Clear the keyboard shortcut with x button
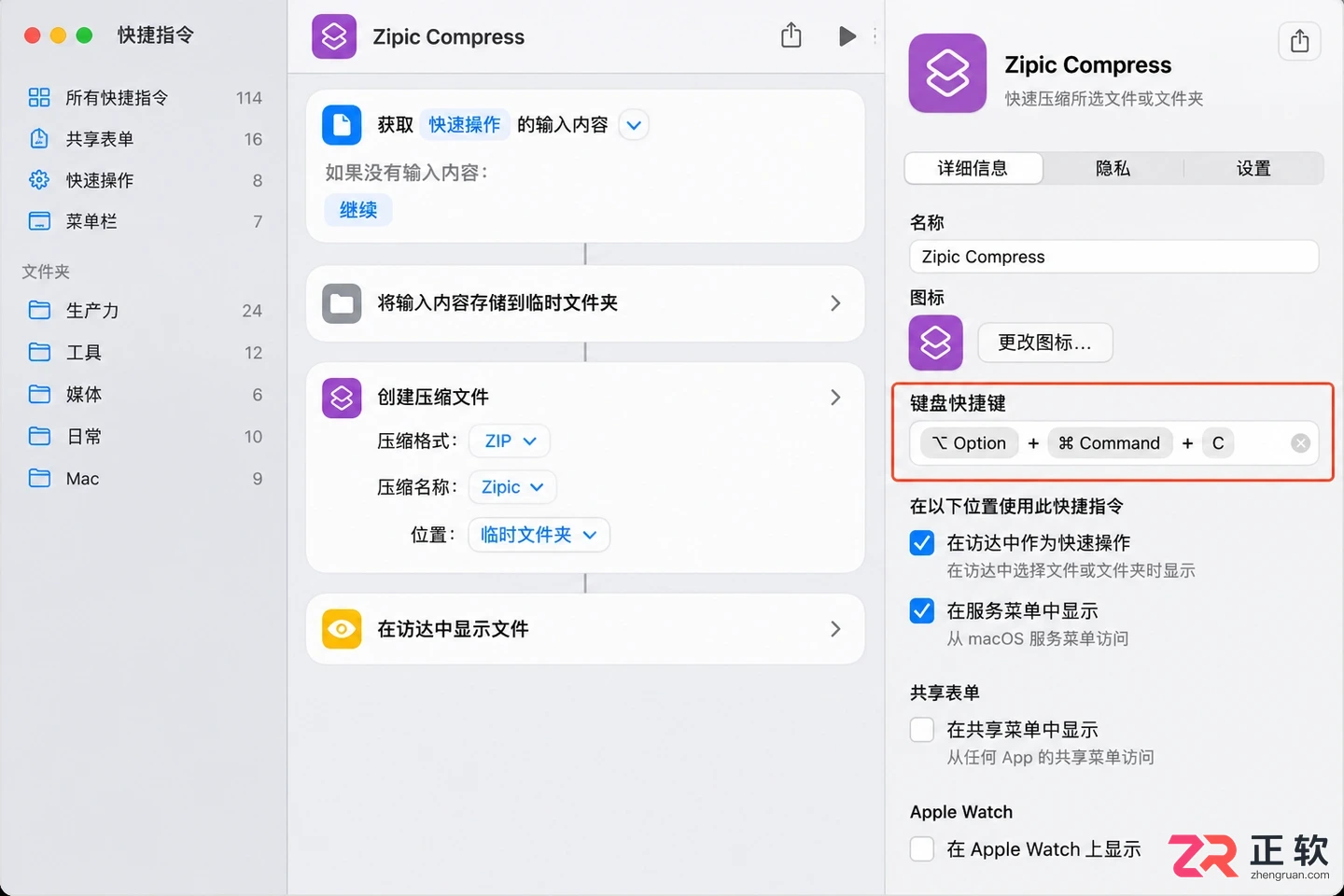The height and width of the screenshot is (896, 1344). tap(1300, 443)
